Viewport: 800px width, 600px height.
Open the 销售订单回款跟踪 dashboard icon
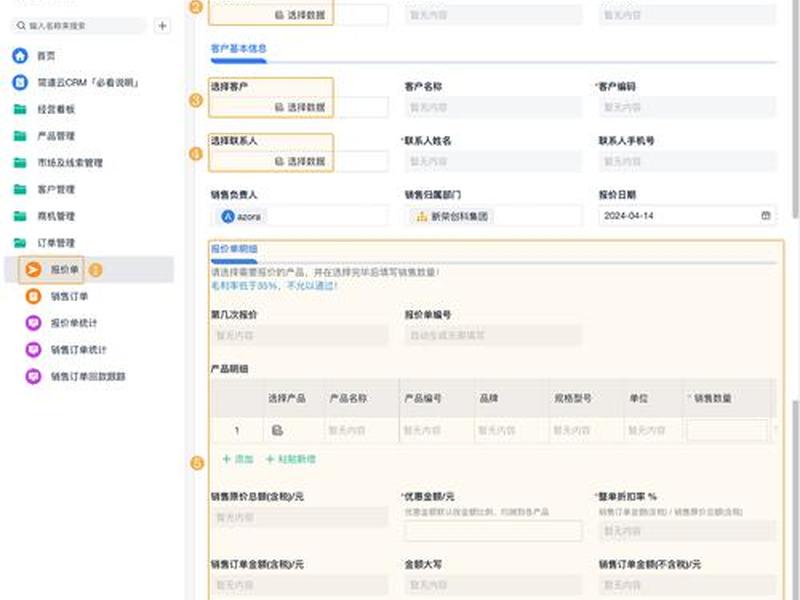pyautogui.click(x=33, y=377)
